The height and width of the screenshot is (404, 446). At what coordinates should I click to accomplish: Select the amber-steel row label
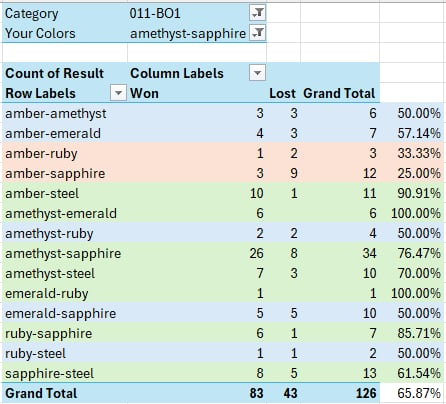point(65,193)
